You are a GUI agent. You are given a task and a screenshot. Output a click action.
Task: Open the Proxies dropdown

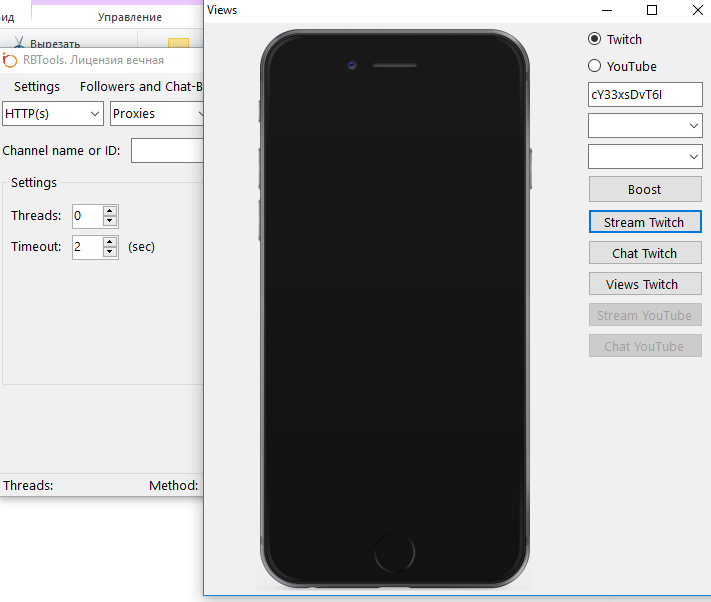pos(158,114)
